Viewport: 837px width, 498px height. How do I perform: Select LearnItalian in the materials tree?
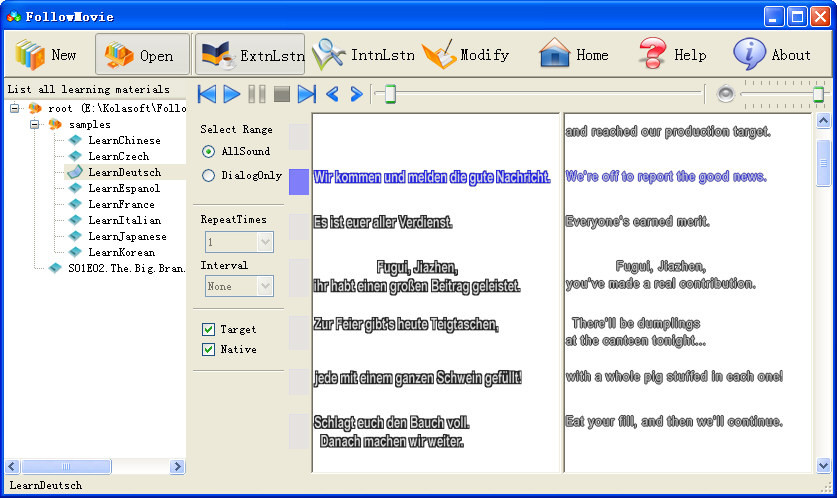(x=124, y=220)
